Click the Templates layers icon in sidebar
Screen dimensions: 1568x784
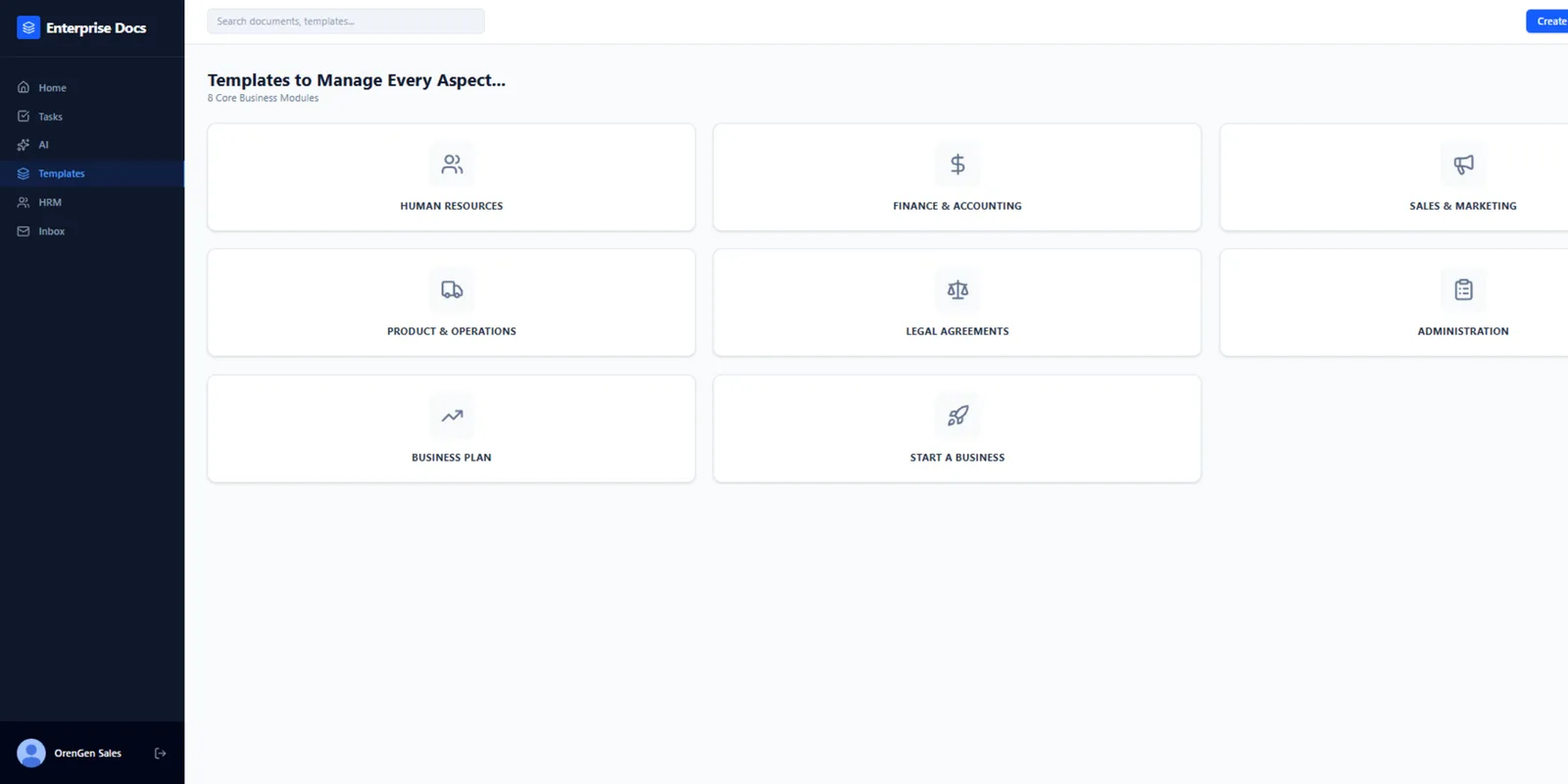[24, 173]
